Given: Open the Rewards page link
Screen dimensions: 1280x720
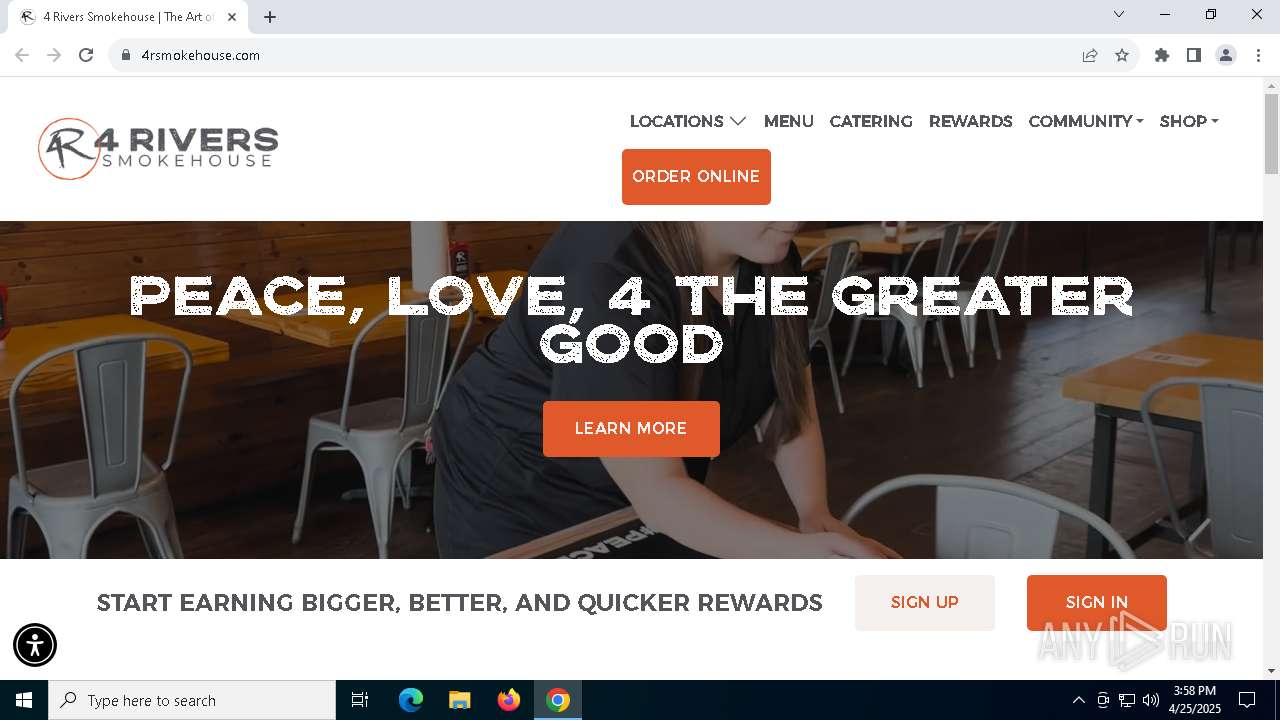Looking at the screenshot, I should click(971, 121).
